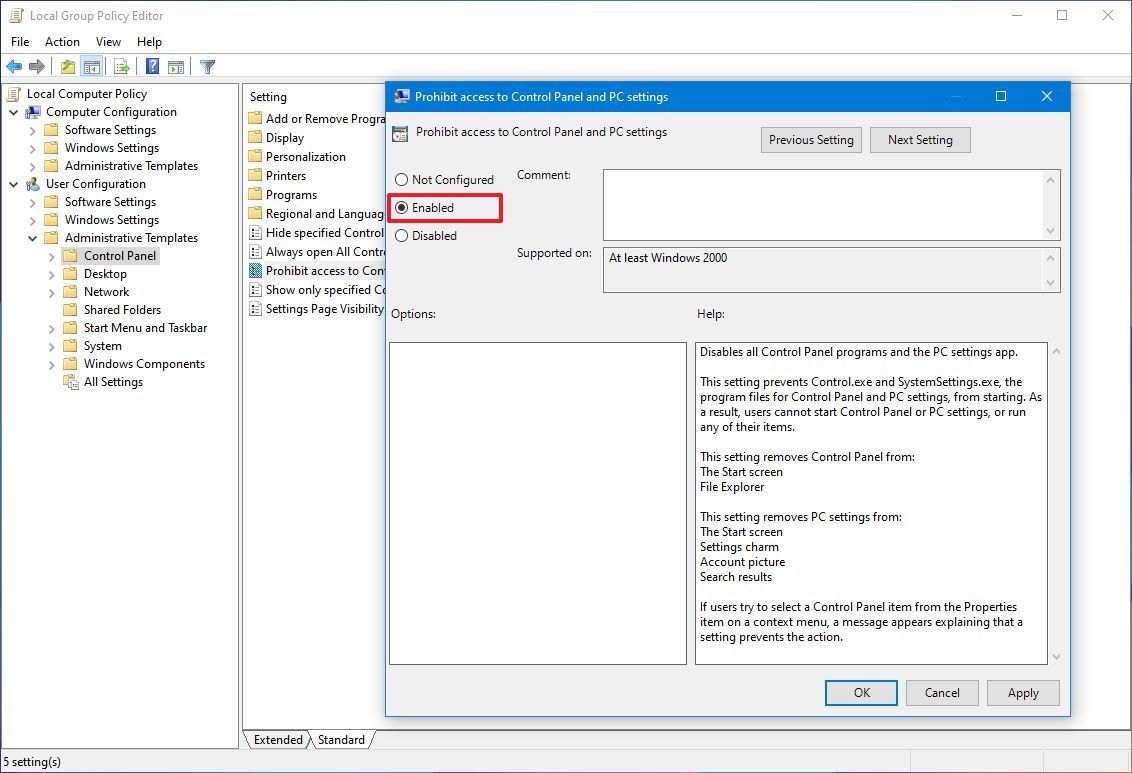Select the Disabled radio button
Screen dimensions: 1132x773
[x=402, y=235]
